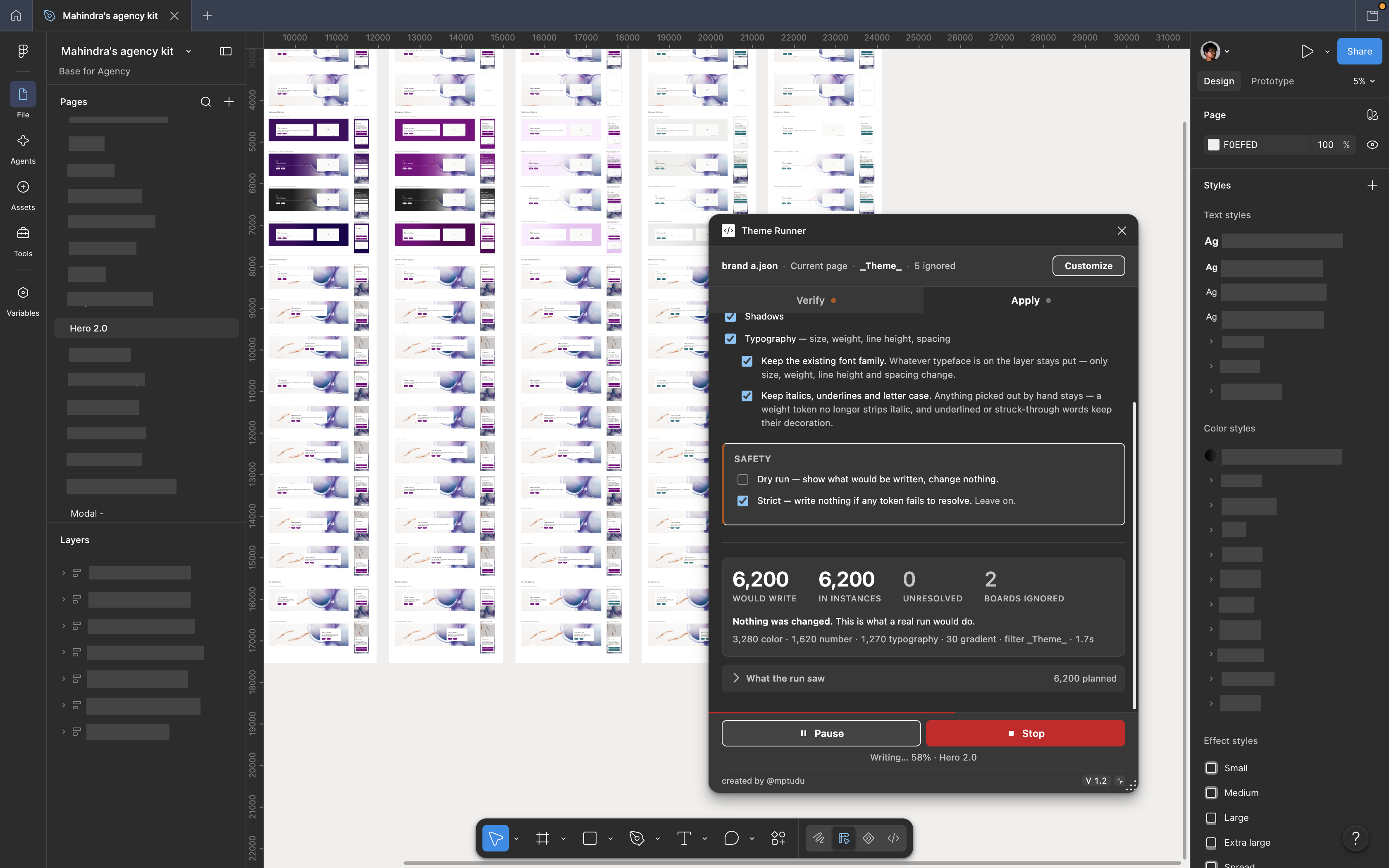Uncheck Keep the existing font family

(x=747, y=361)
